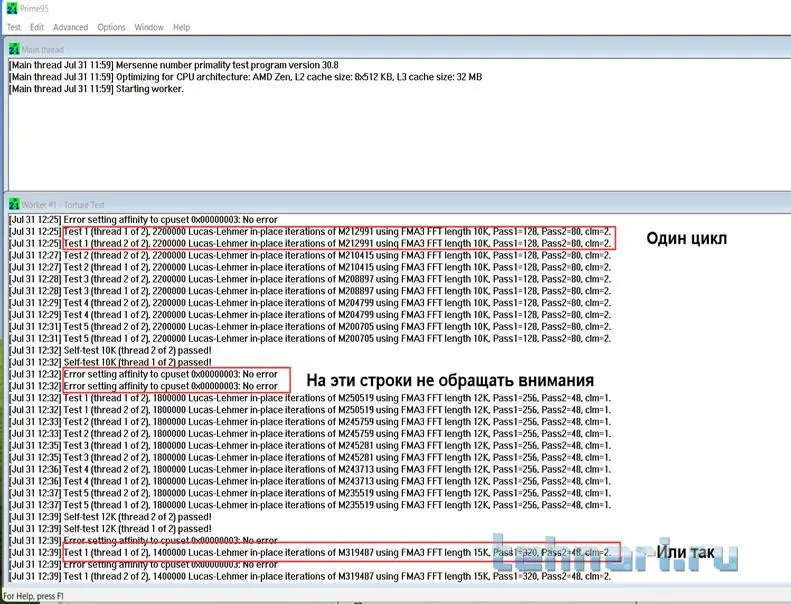Click Test 2 thread 2 of 2 M245759 line

(x=310, y=434)
